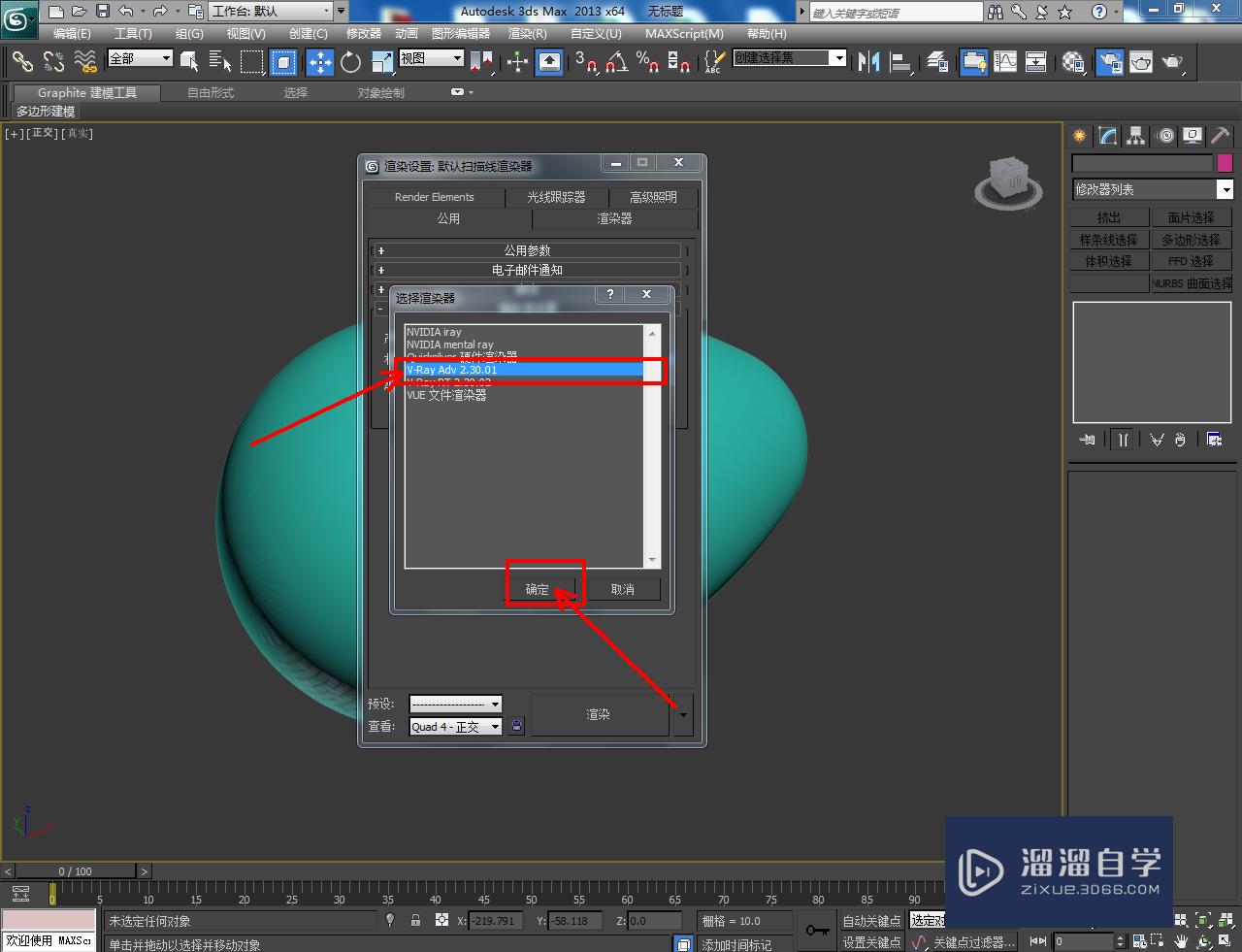The height and width of the screenshot is (952, 1242).
Task: Open the Layer Manager icon
Action: pyautogui.click(x=937, y=62)
